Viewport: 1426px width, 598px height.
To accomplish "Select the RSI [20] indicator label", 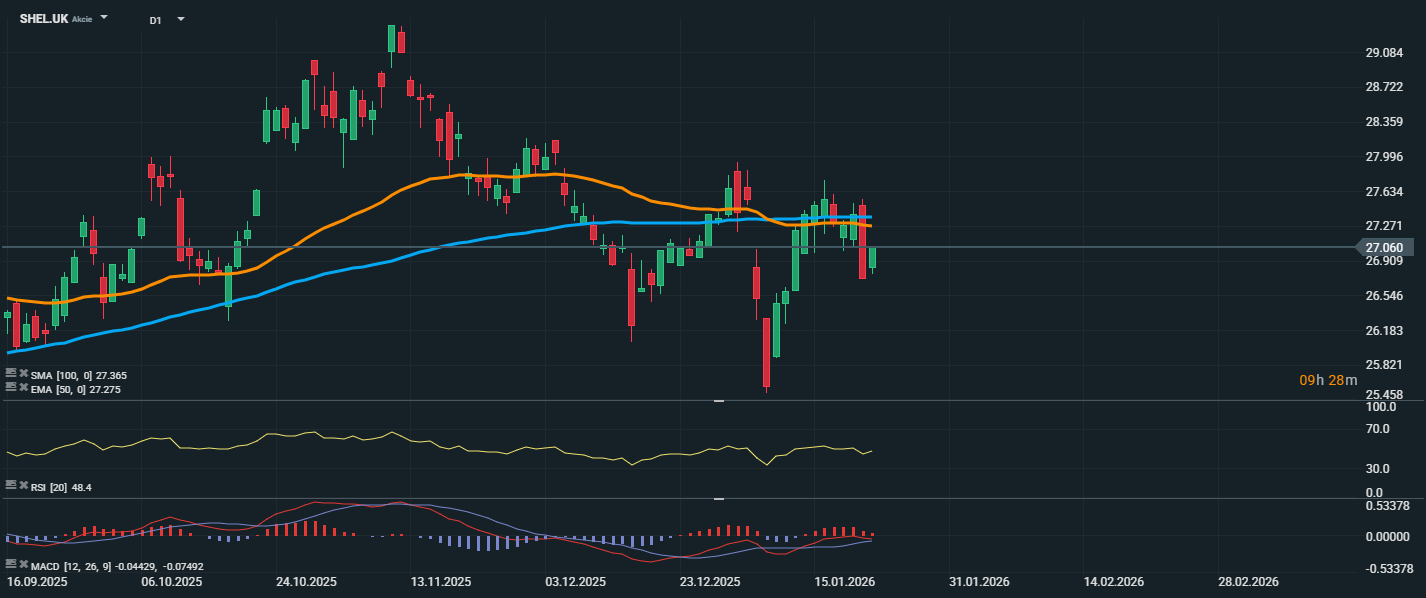I will (x=48, y=486).
